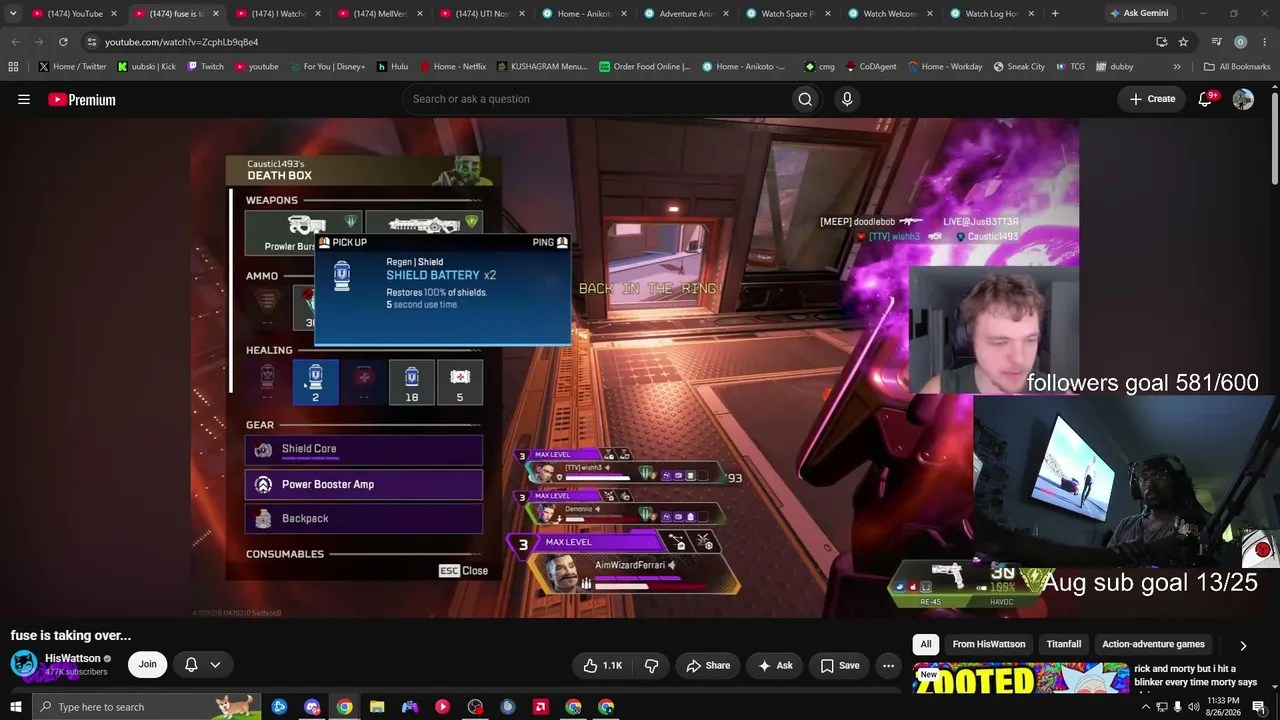
Task: Click the Share button
Action: coord(708,665)
